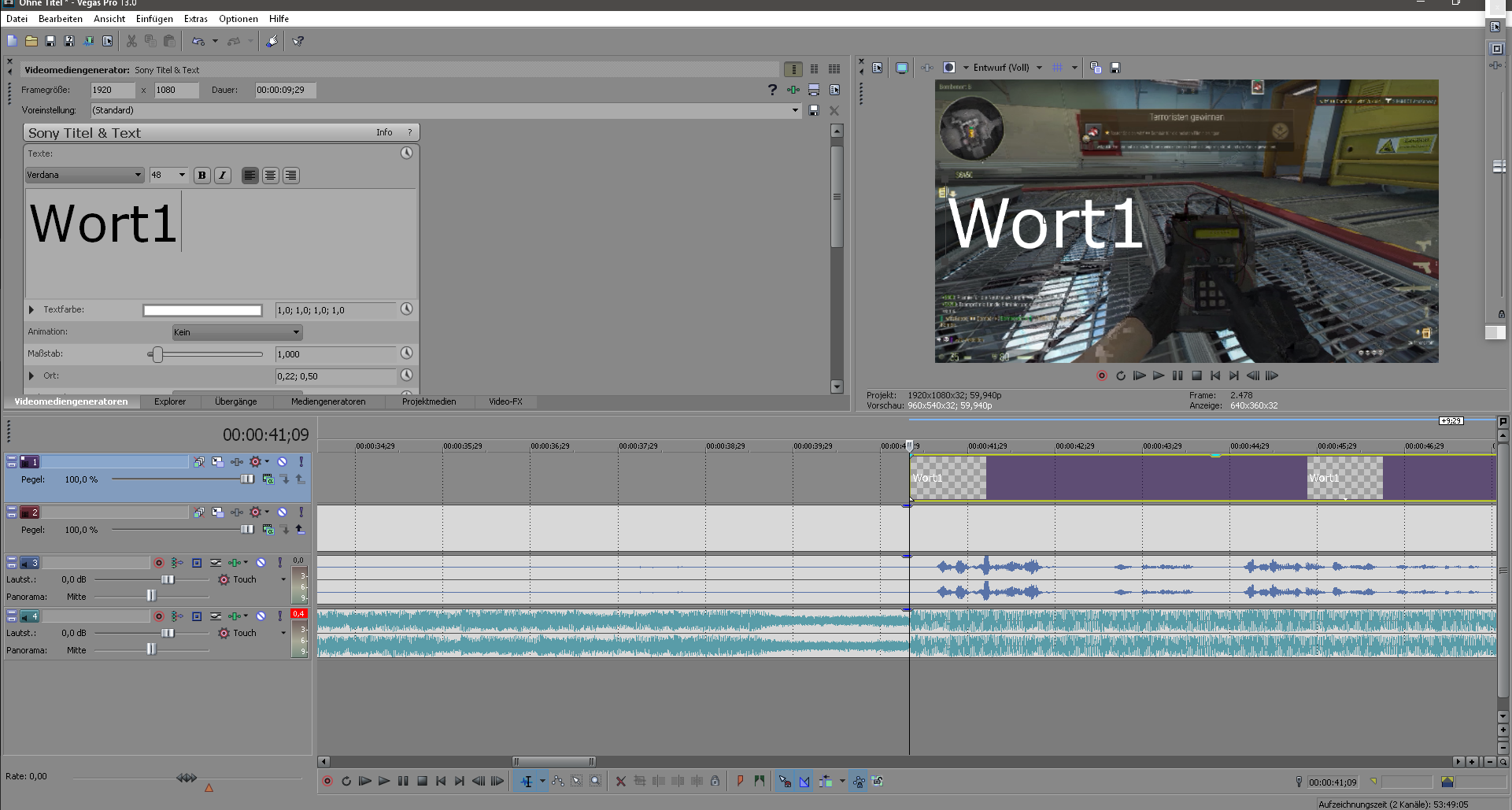Open the Einfügen menu
Image resolution: width=1512 pixels, height=810 pixels.
(x=154, y=19)
